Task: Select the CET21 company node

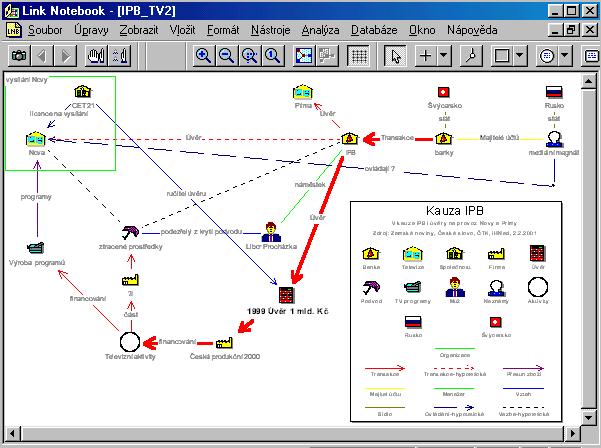Action: pyautogui.click(x=83, y=92)
